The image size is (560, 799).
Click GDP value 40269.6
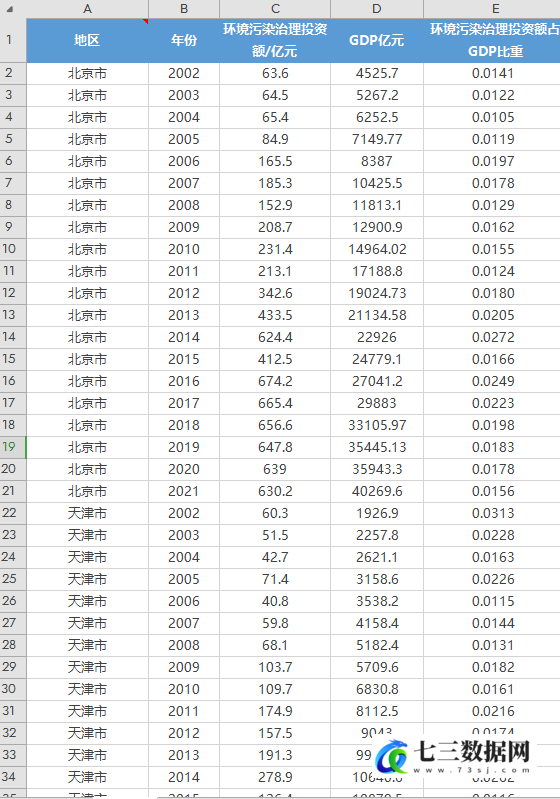click(x=377, y=491)
